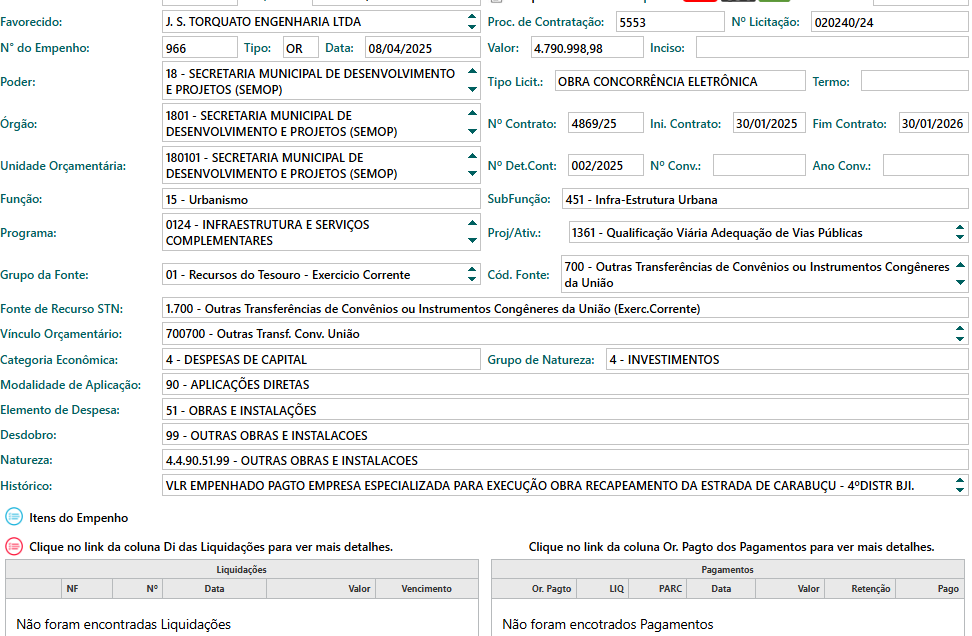Click the Nº column header in Liquidações
Screen dimensions: 972x636
pyautogui.click(x=138, y=588)
